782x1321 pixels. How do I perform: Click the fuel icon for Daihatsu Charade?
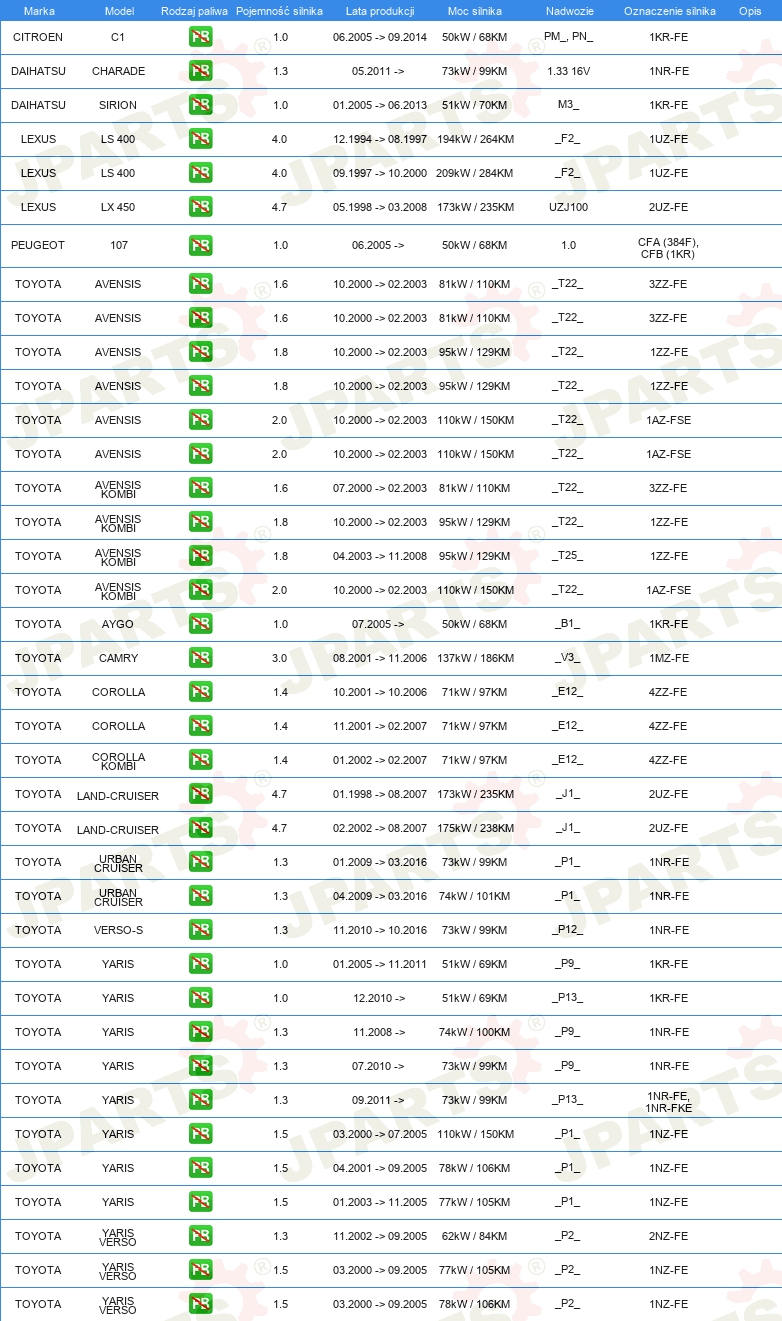point(200,71)
